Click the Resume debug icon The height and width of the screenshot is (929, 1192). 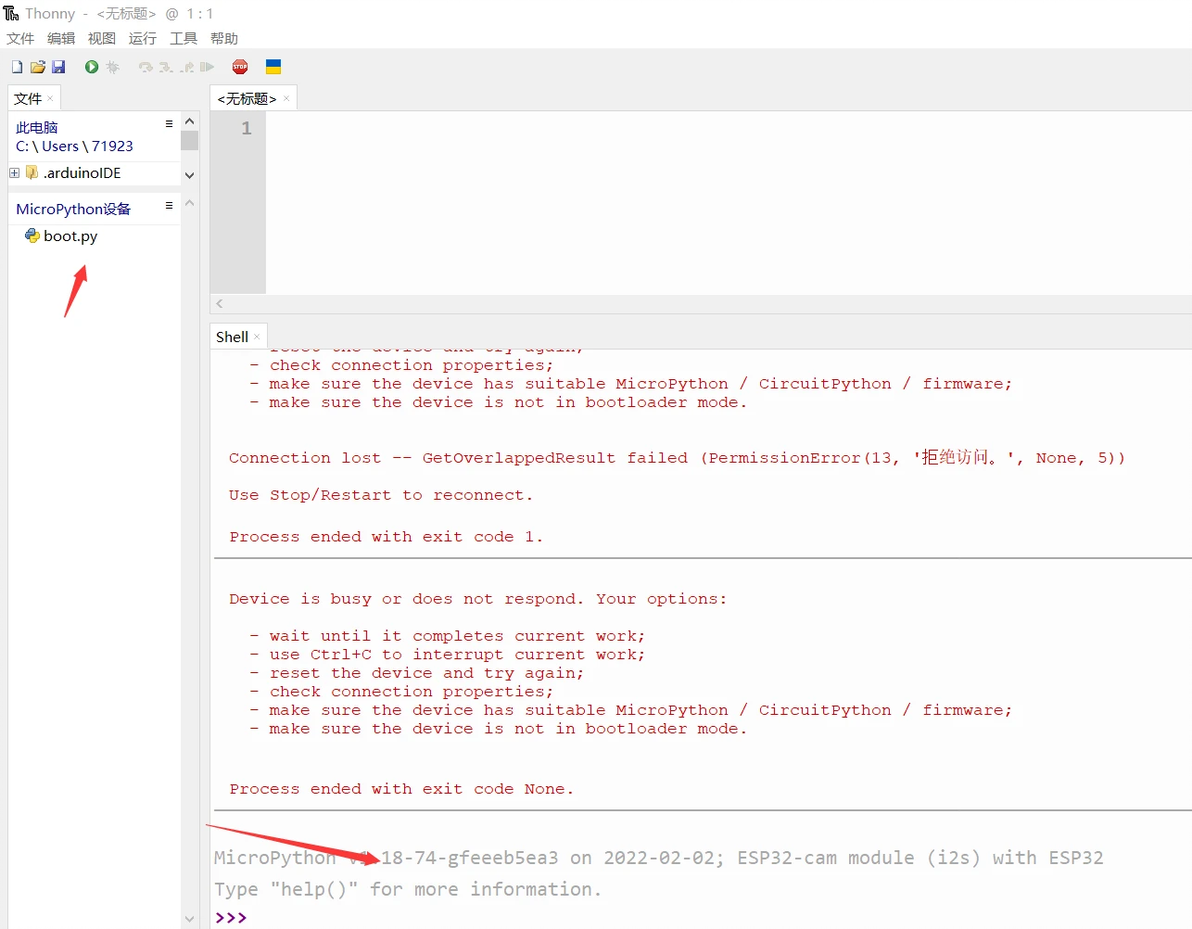[x=207, y=67]
